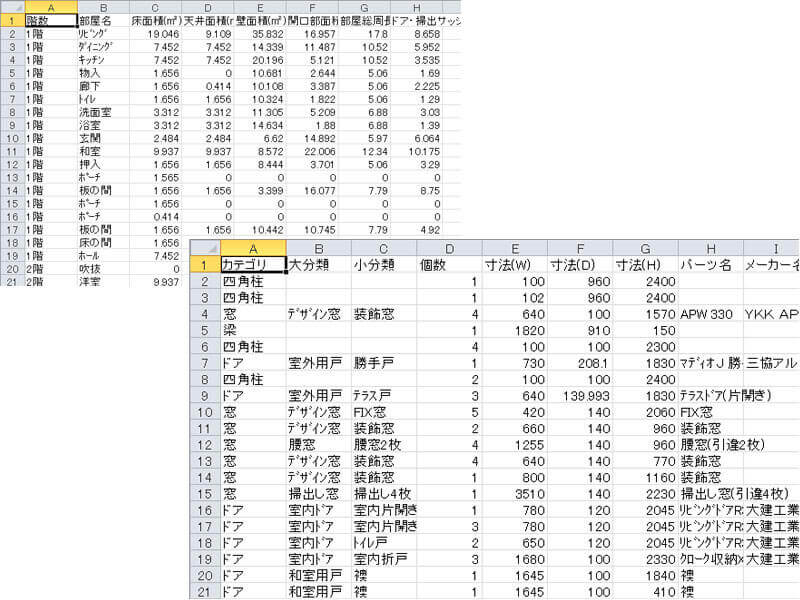
Task: Click the 梁 category cell
Action: pyautogui.click(x=252, y=329)
